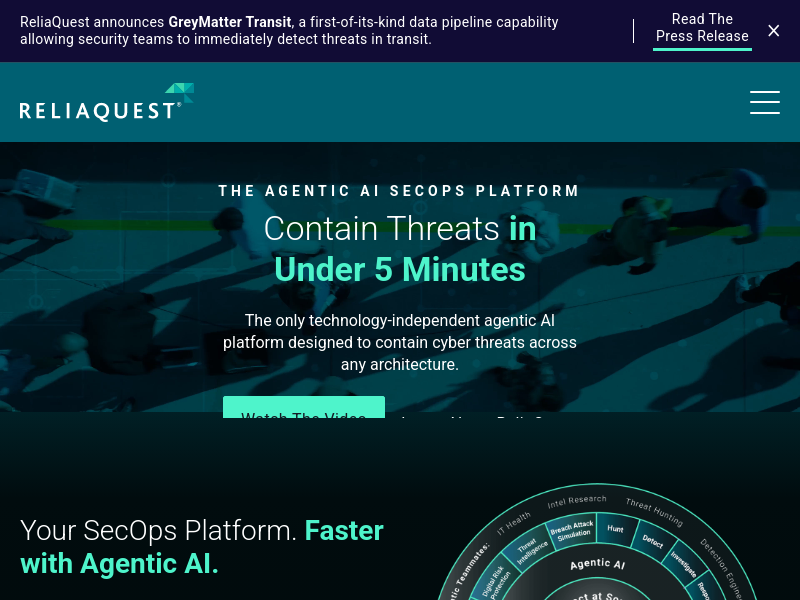Select the Detect segment in diagram

(653, 542)
